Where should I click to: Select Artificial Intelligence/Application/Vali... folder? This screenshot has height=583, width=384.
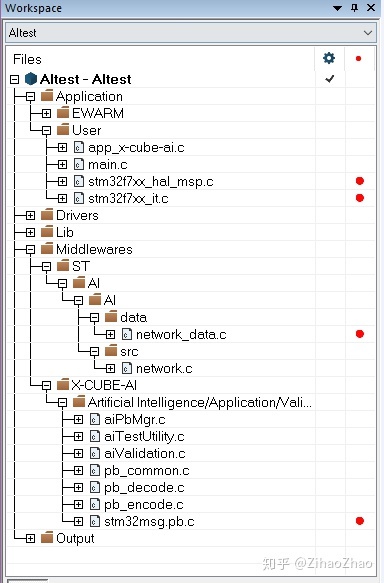pos(200,403)
